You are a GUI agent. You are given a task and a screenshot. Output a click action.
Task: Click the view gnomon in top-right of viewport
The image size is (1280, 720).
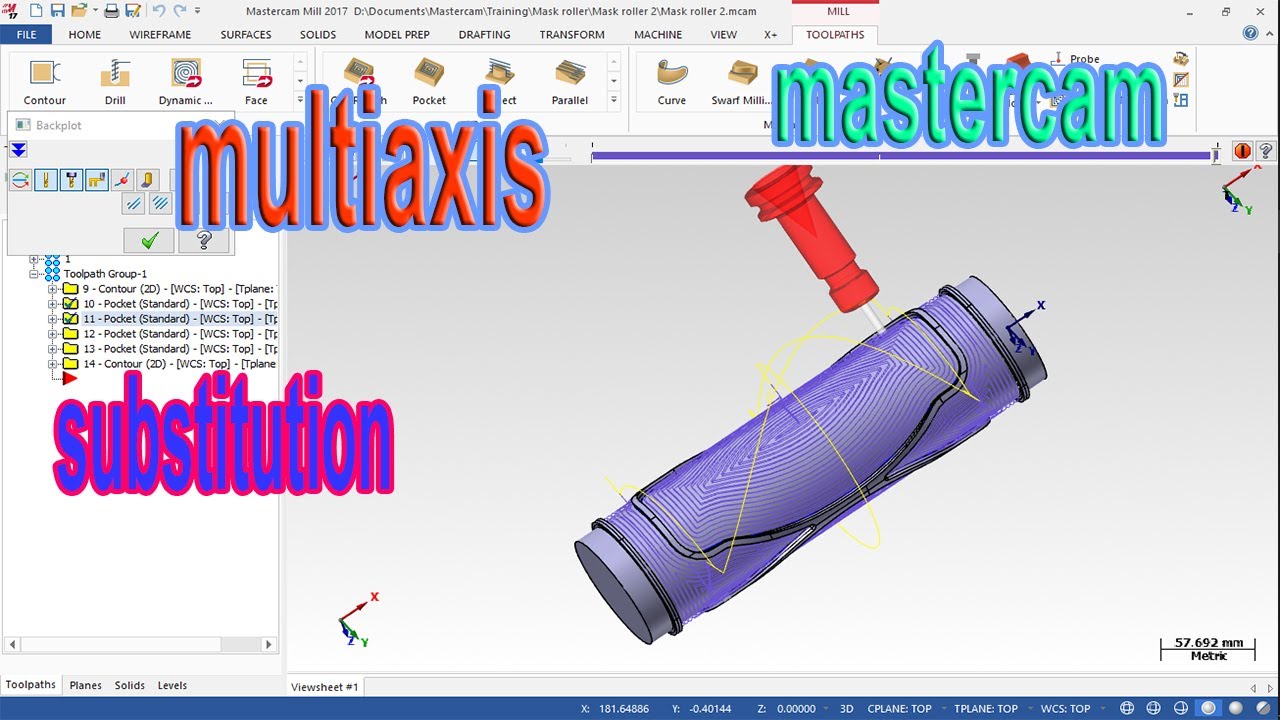point(1240,189)
